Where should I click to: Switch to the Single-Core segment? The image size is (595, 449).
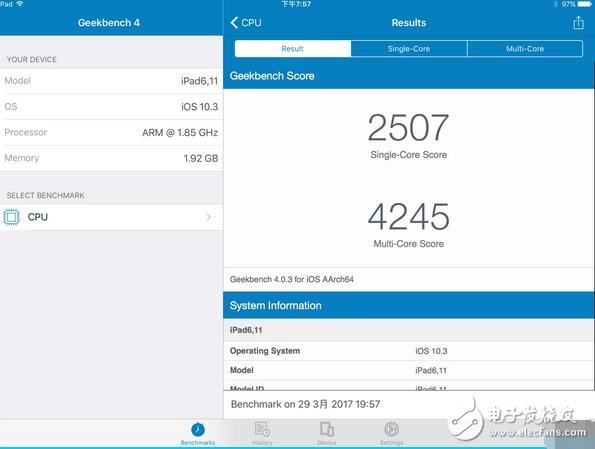(x=409, y=49)
